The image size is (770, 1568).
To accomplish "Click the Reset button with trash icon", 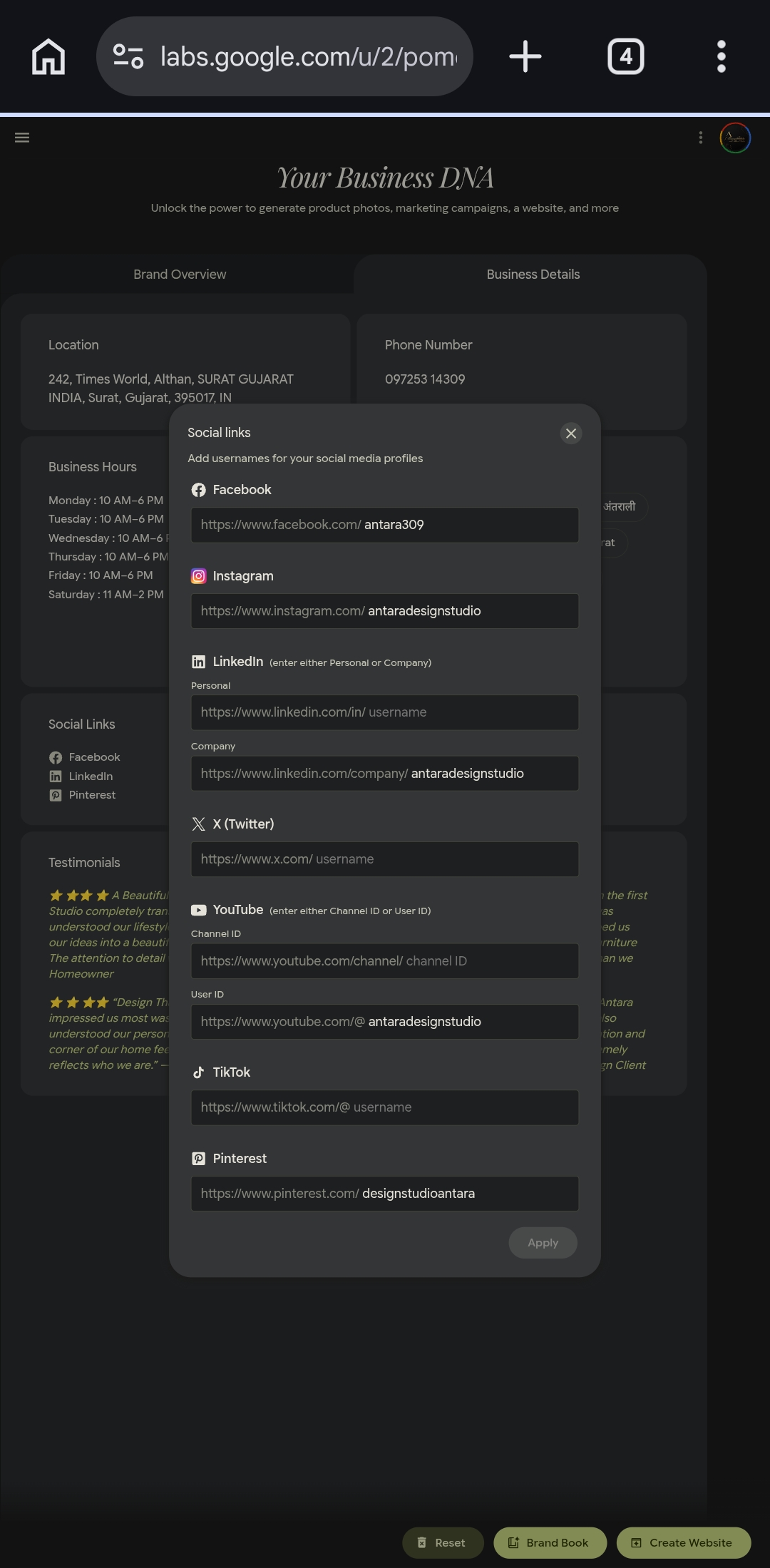I will pyautogui.click(x=443, y=1543).
